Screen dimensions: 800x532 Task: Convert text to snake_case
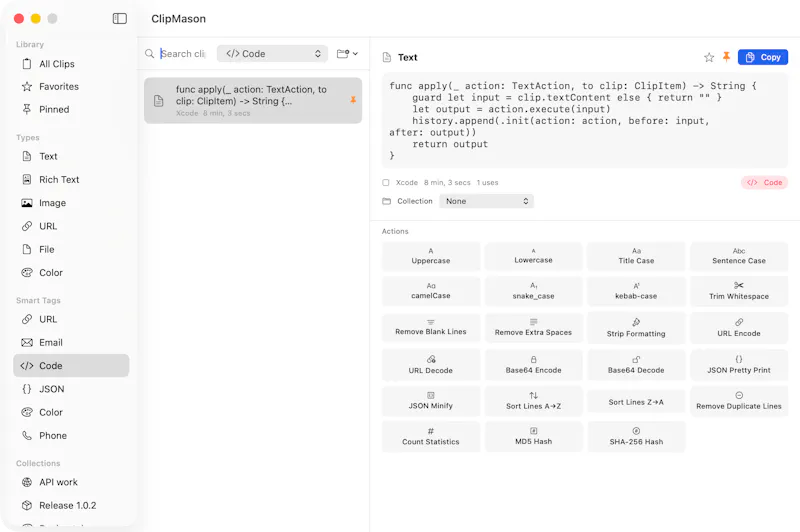coord(533,291)
